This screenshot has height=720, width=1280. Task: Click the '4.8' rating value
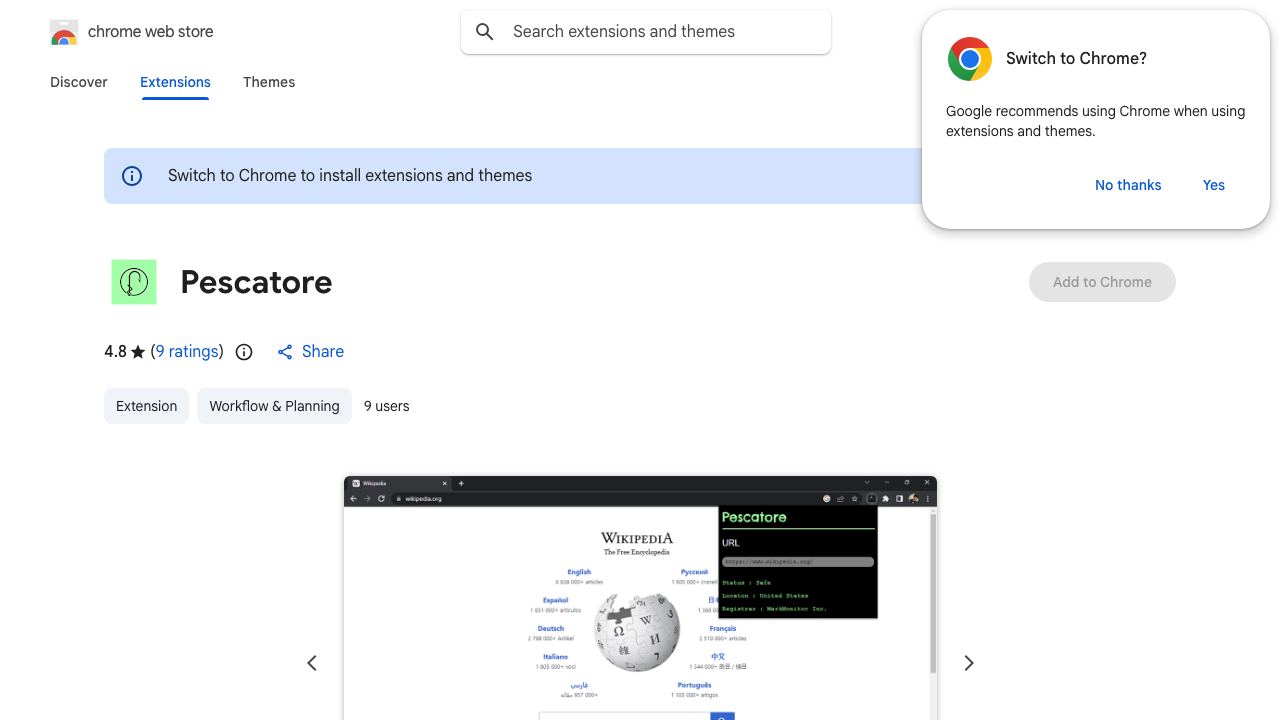point(115,352)
